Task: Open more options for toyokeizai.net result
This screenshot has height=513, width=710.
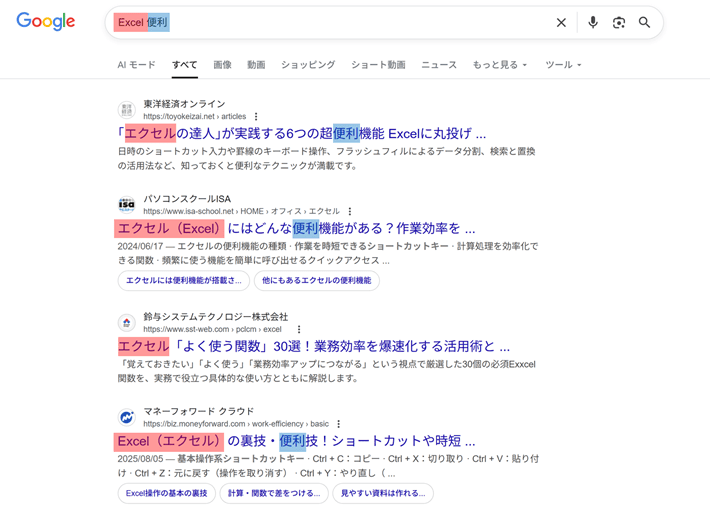Action: [256, 116]
